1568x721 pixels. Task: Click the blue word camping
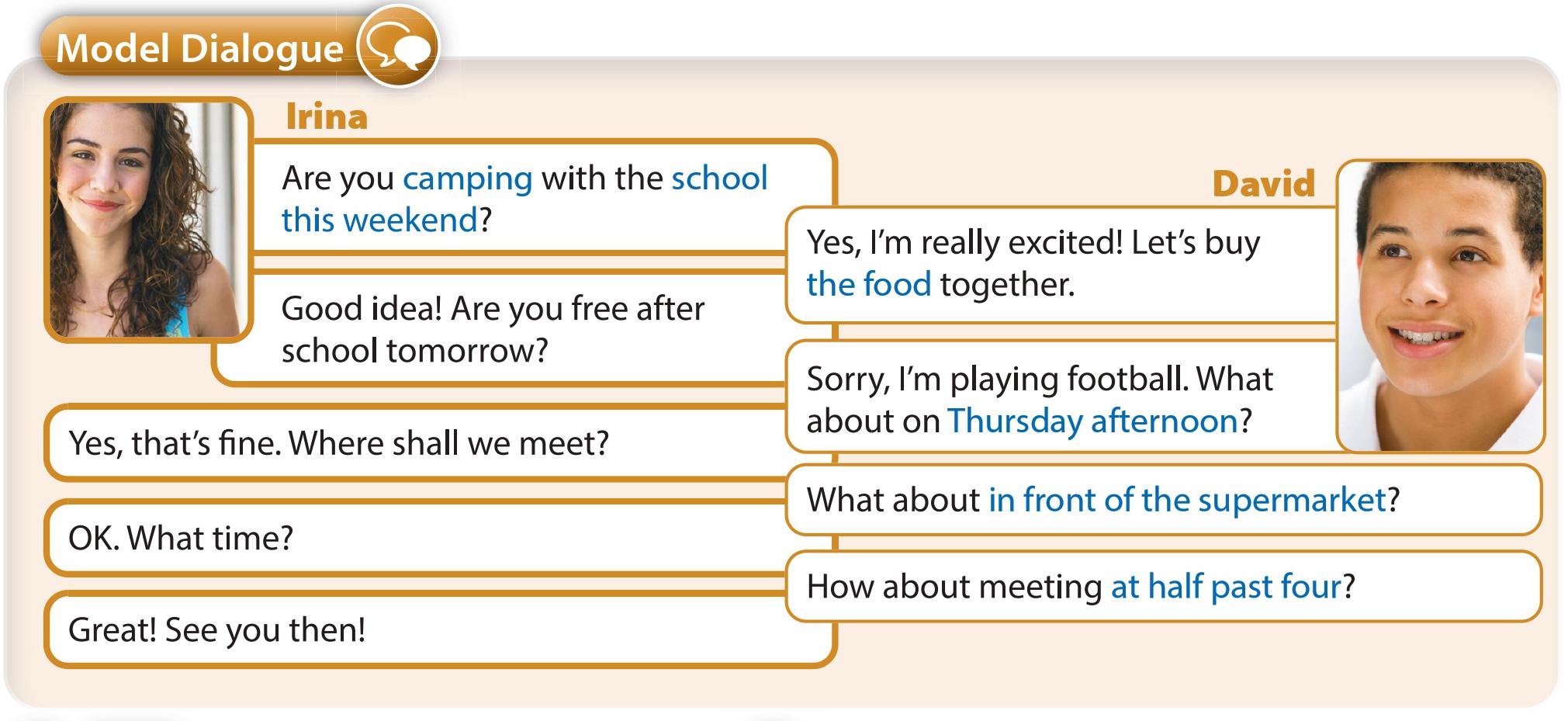(x=468, y=179)
